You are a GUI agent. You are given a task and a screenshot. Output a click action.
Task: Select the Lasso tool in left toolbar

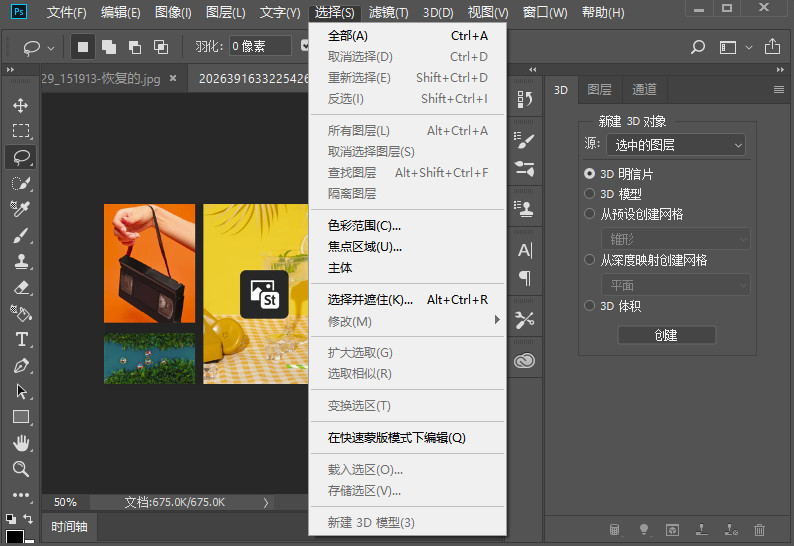[x=21, y=157]
